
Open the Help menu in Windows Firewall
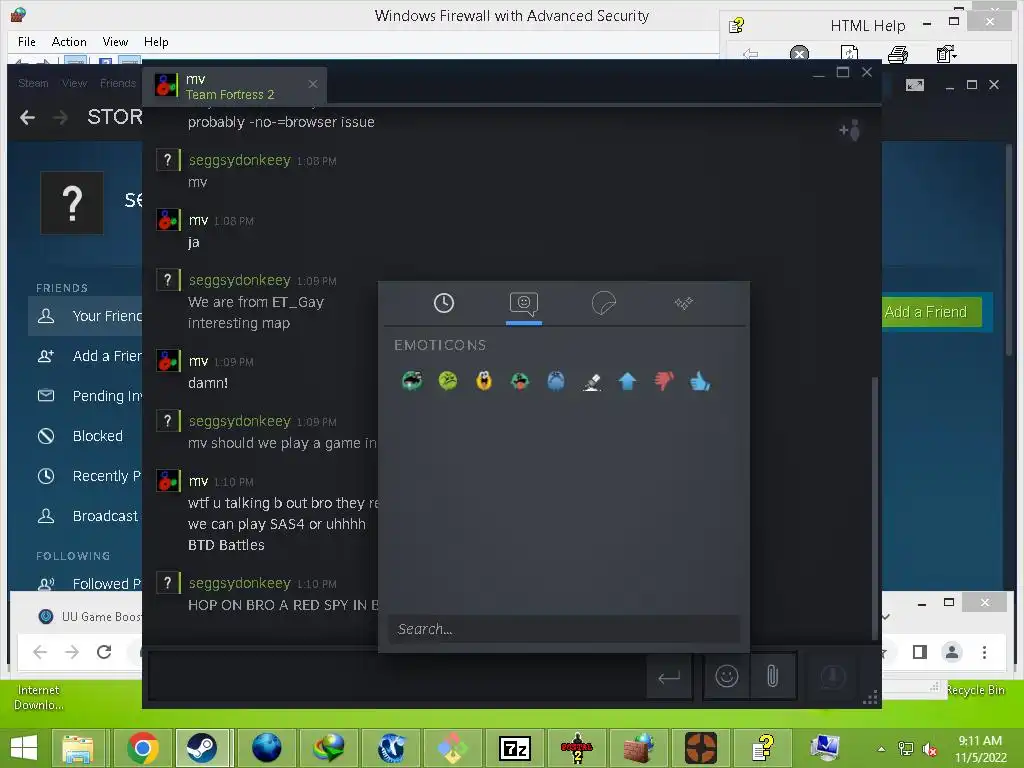click(156, 42)
